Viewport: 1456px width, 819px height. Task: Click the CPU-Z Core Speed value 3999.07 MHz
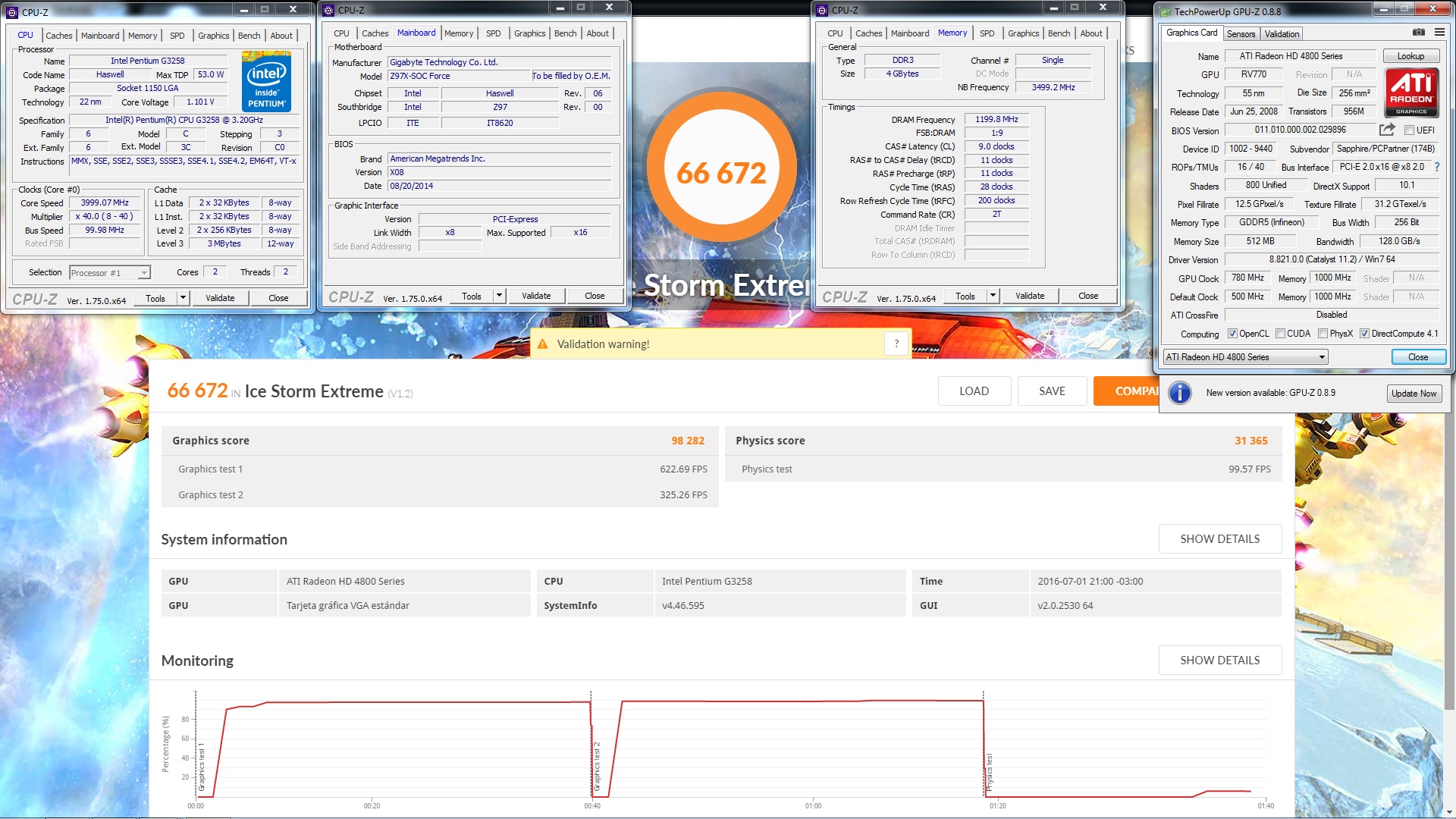point(105,203)
